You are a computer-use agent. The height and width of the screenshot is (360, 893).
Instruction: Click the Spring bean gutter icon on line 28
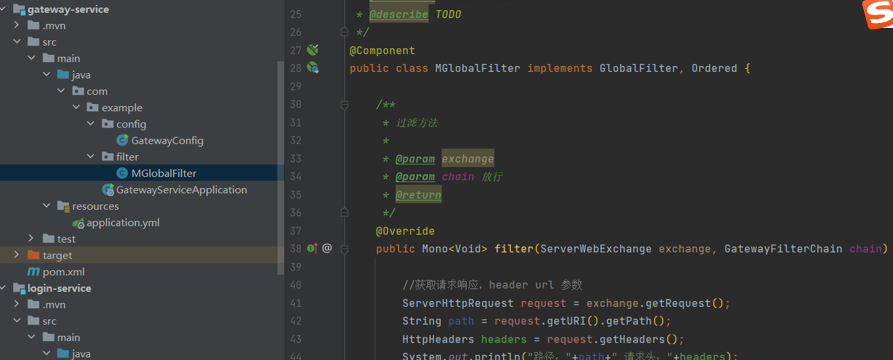coord(312,68)
